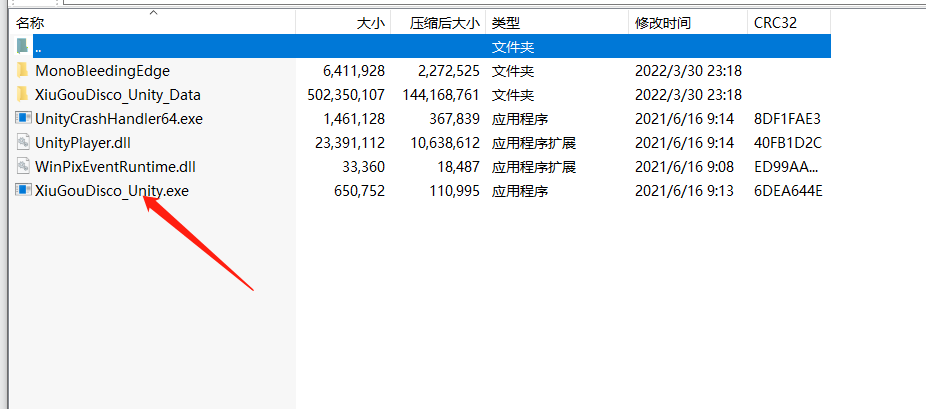Click compressed size 367,839
This screenshot has height=409, width=926.
click(x=453, y=119)
